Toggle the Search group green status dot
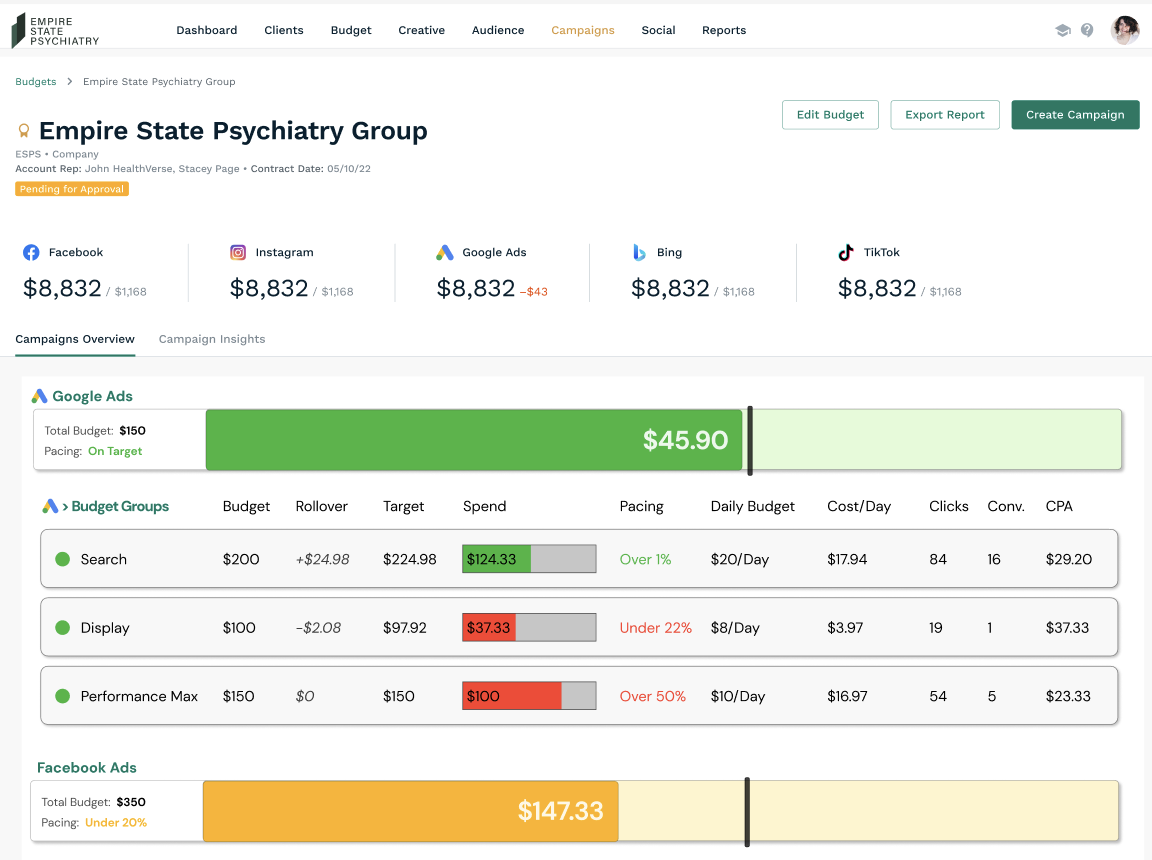Image resolution: width=1152 pixels, height=860 pixels. [62, 559]
